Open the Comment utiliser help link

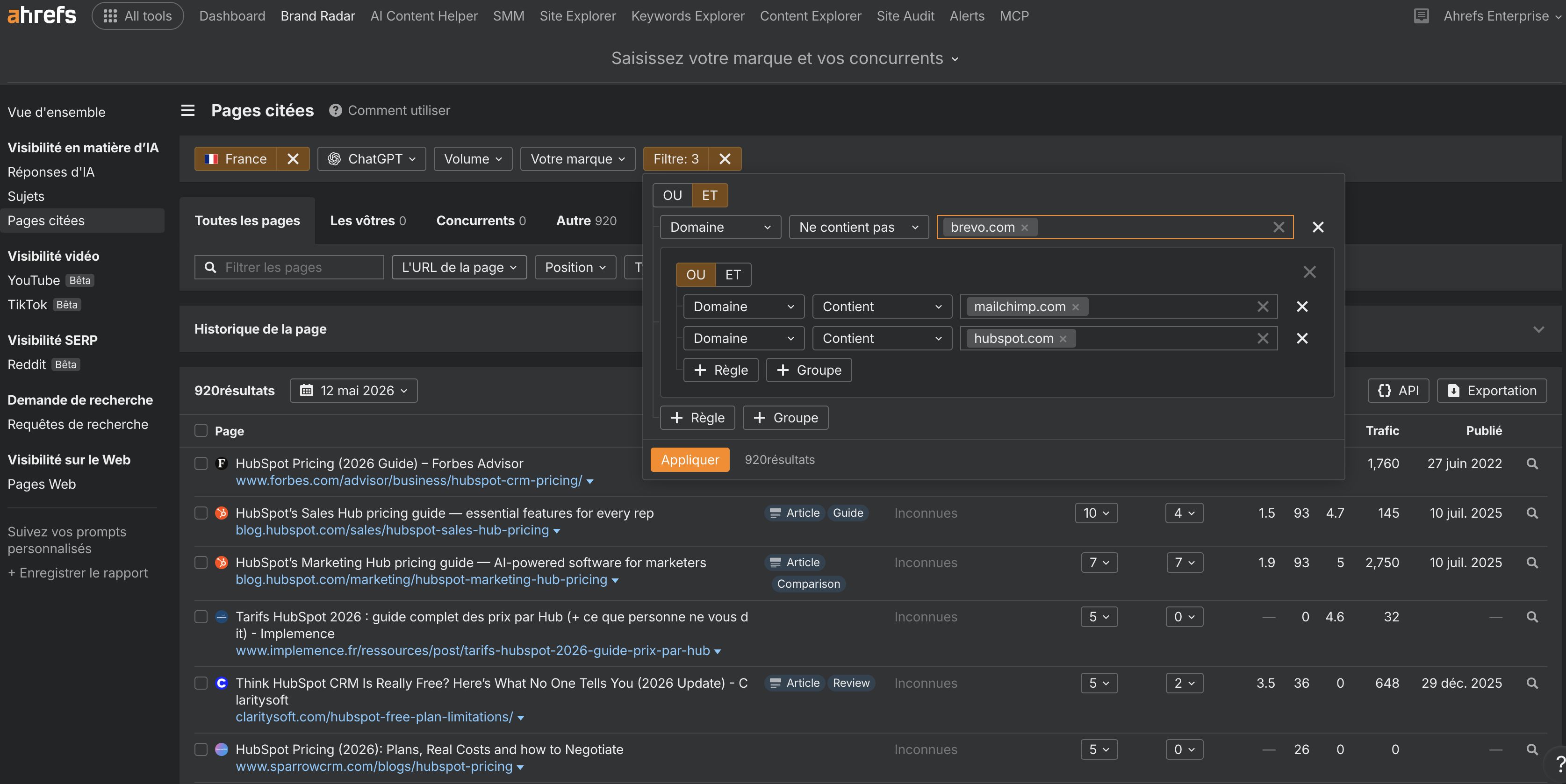[x=390, y=110]
